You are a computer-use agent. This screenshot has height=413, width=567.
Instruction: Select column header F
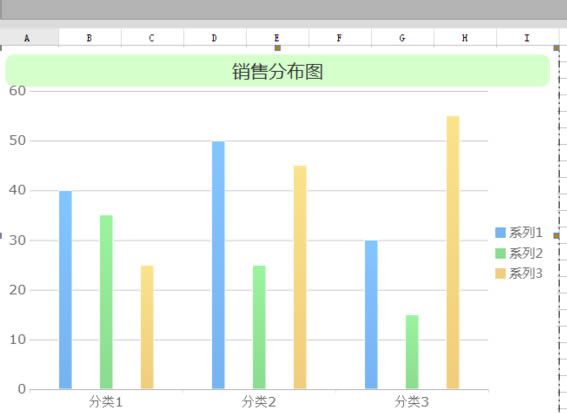point(340,38)
